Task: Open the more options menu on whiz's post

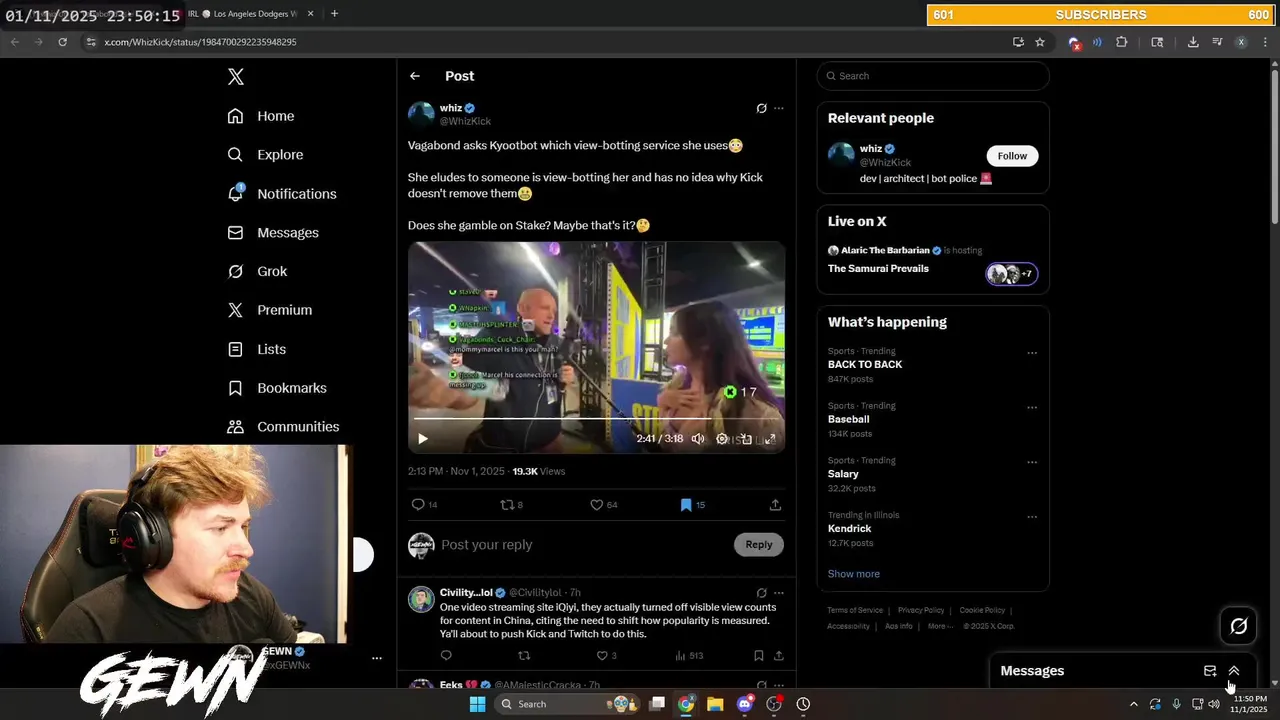Action: point(779,108)
